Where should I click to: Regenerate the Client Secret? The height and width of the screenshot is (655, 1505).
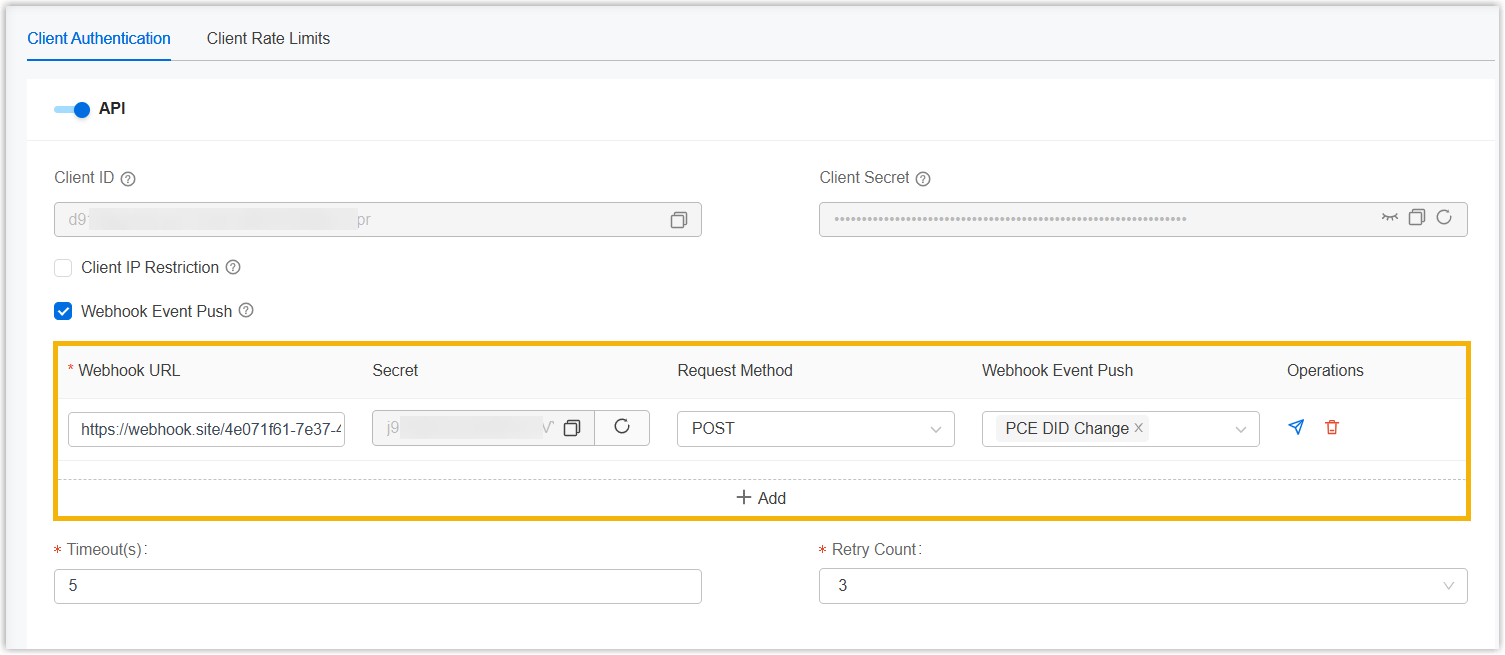pyautogui.click(x=1443, y=217)
